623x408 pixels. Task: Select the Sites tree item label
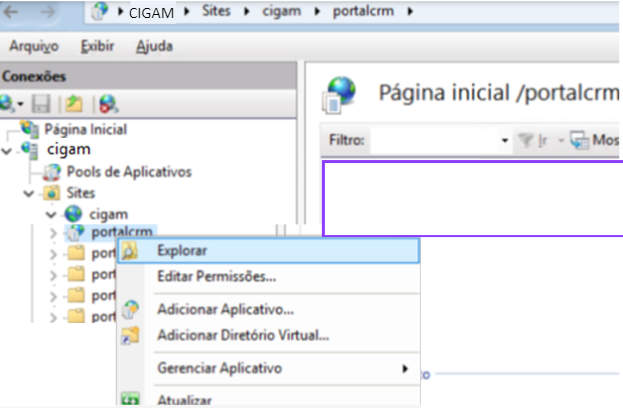click(x=81, y=193)
